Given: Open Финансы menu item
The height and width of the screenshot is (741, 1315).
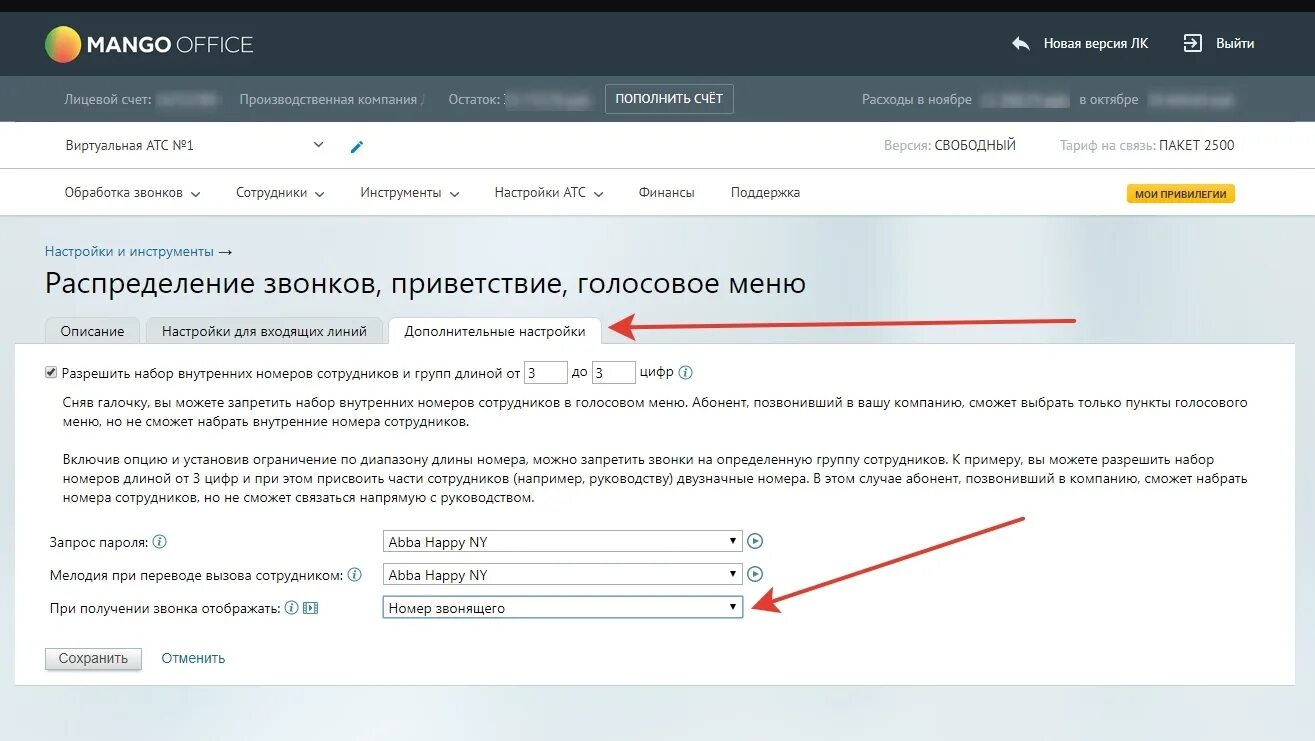Looking at the screenshot, I should click(x=666, y=193).
